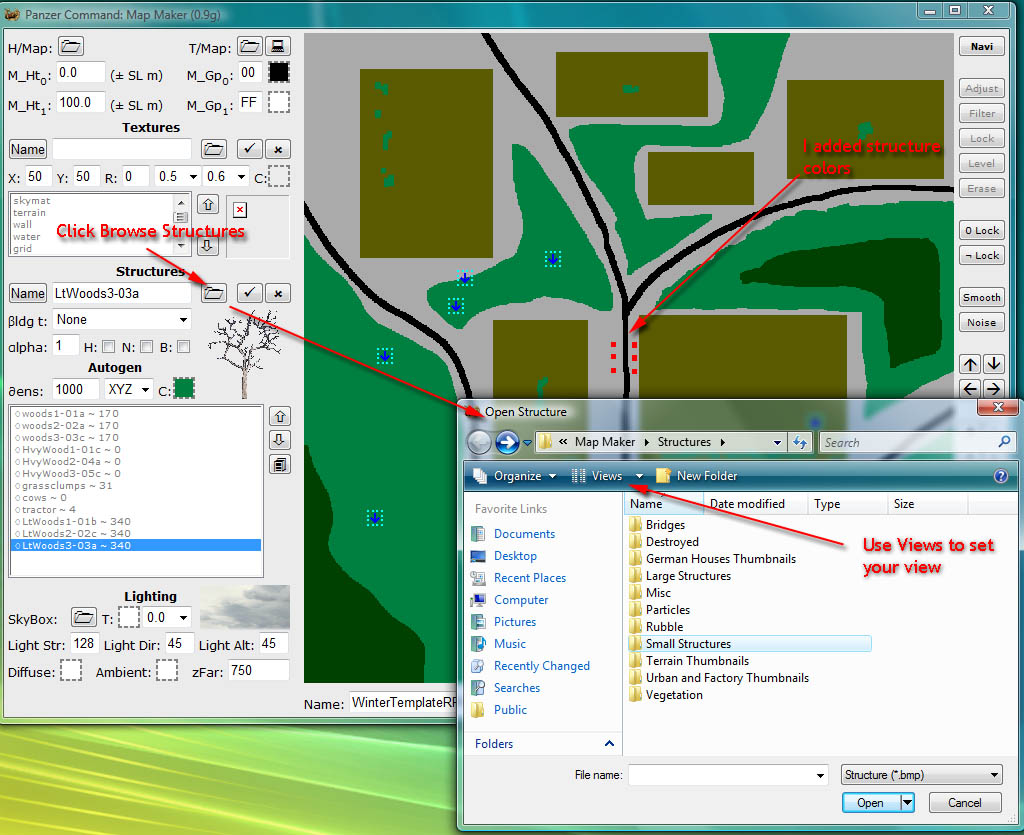Open the T/Map browse folder icon
1024x835 pixels.
[249, 46]
